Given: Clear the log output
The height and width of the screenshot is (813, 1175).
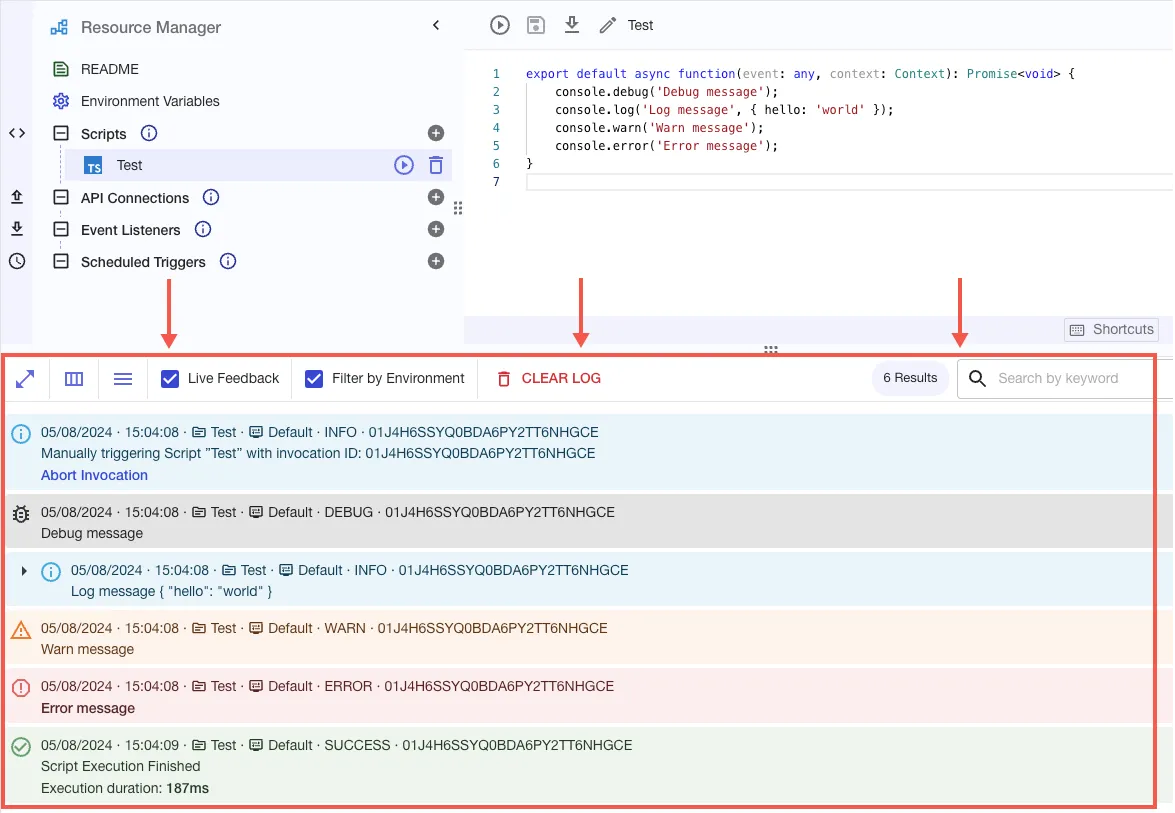Looking at the screenshot, I should click(x=549, y=379).
